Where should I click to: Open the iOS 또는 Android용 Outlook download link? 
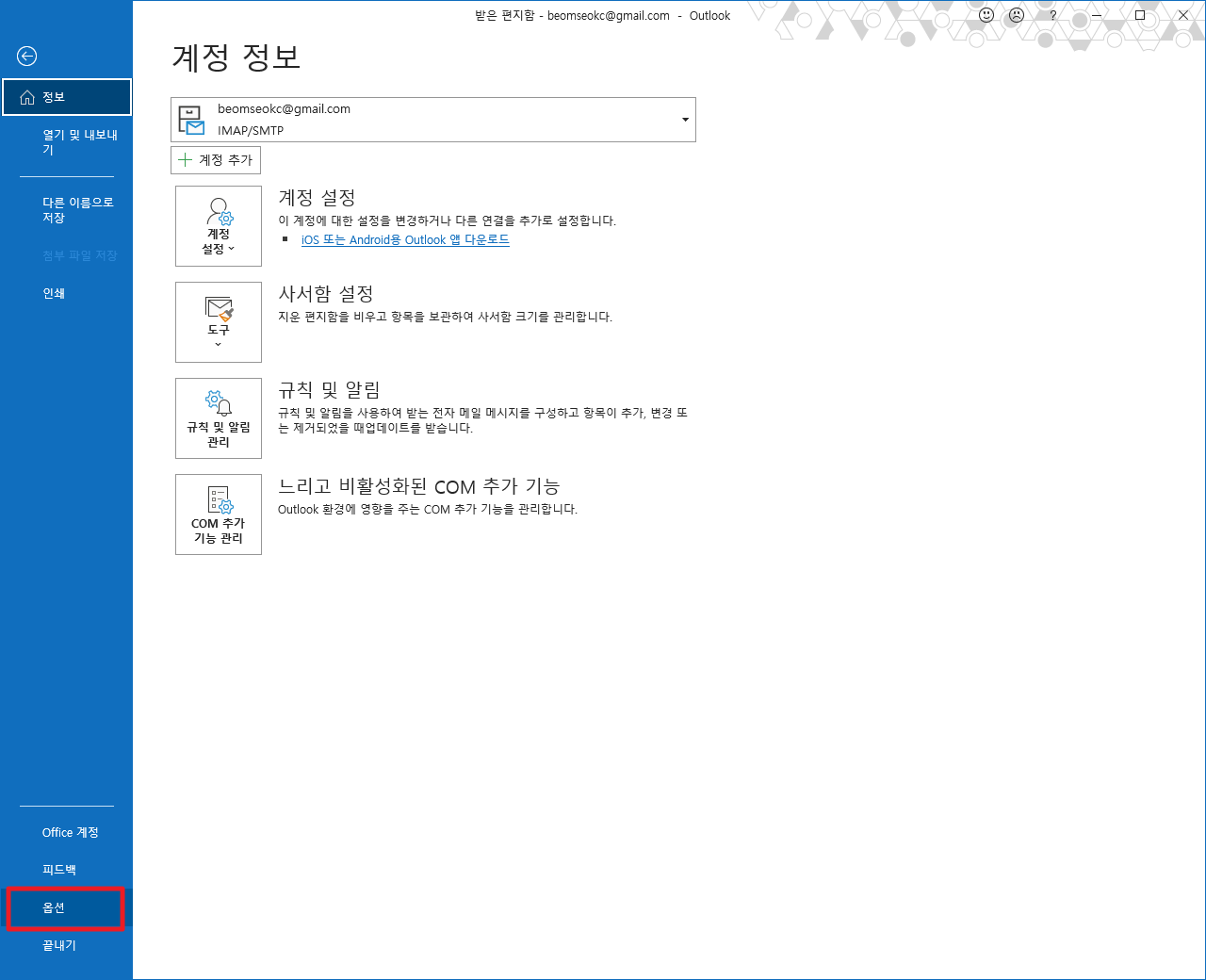pyautogui.click(x=405, y=240)
